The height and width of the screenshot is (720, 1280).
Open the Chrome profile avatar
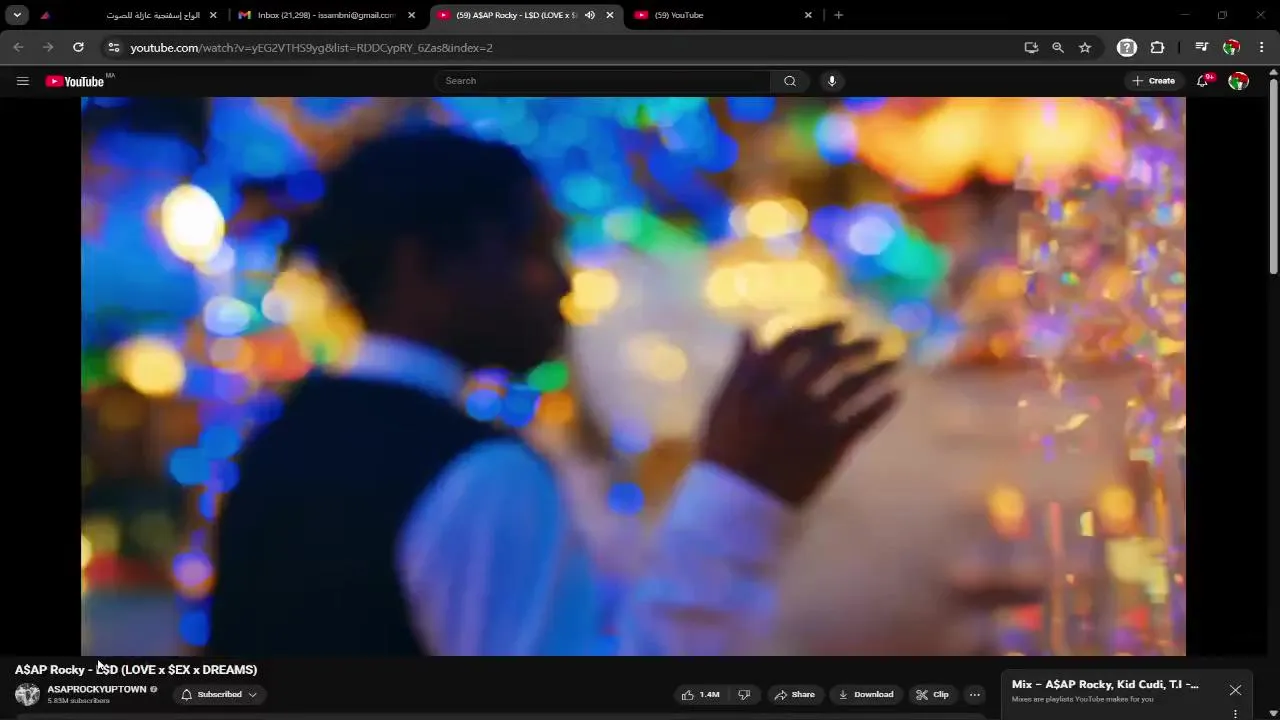pyautogui.click(x=1232, y=47)
